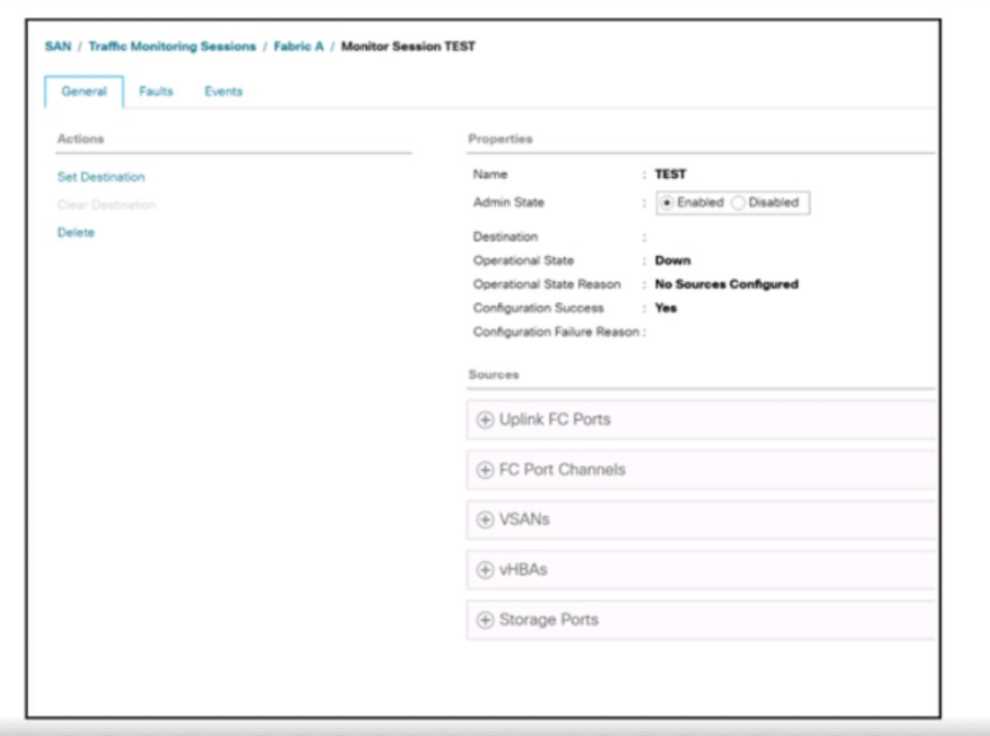Viewport: 990px width, 736px height.
Task: Expand the Uplink FC Ports section label
Action: click(554, 420)
